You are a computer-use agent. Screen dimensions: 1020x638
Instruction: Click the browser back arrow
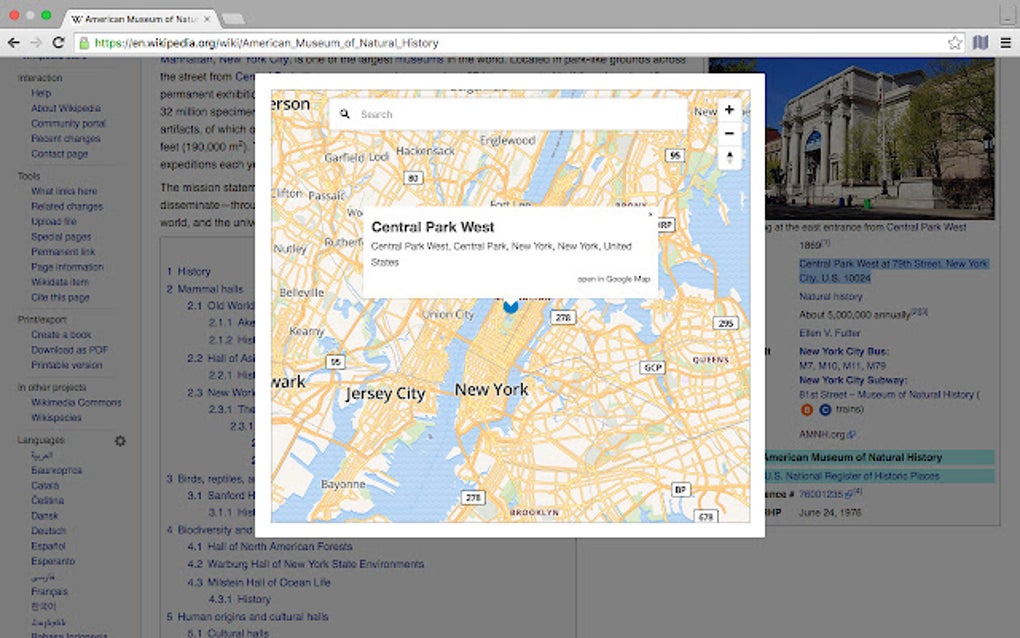[13, 43]
